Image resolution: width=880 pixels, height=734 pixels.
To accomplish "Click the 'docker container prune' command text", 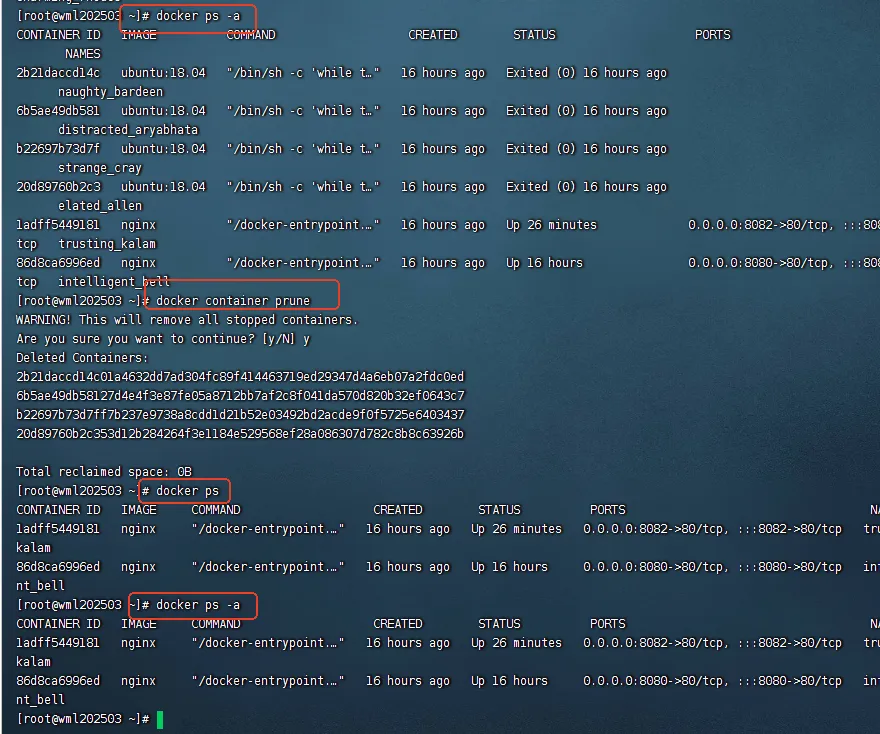I will [x=233, y=301].
